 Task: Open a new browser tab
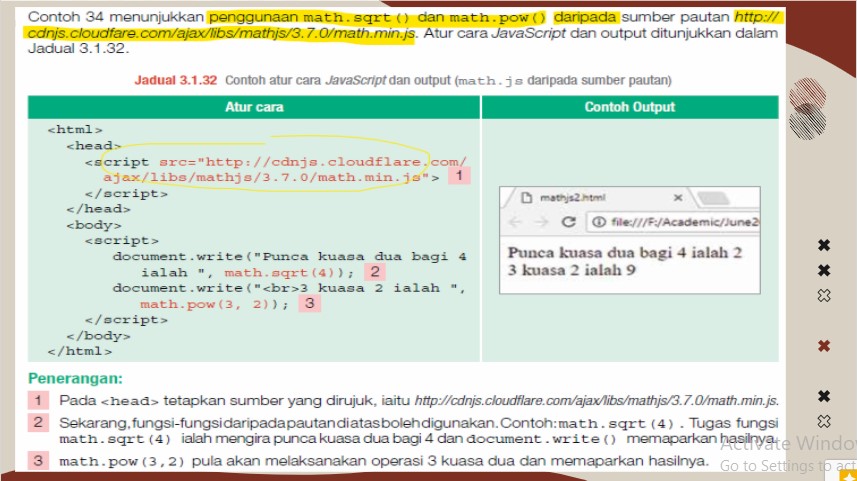pyautogui.click(x=713, y=198)
